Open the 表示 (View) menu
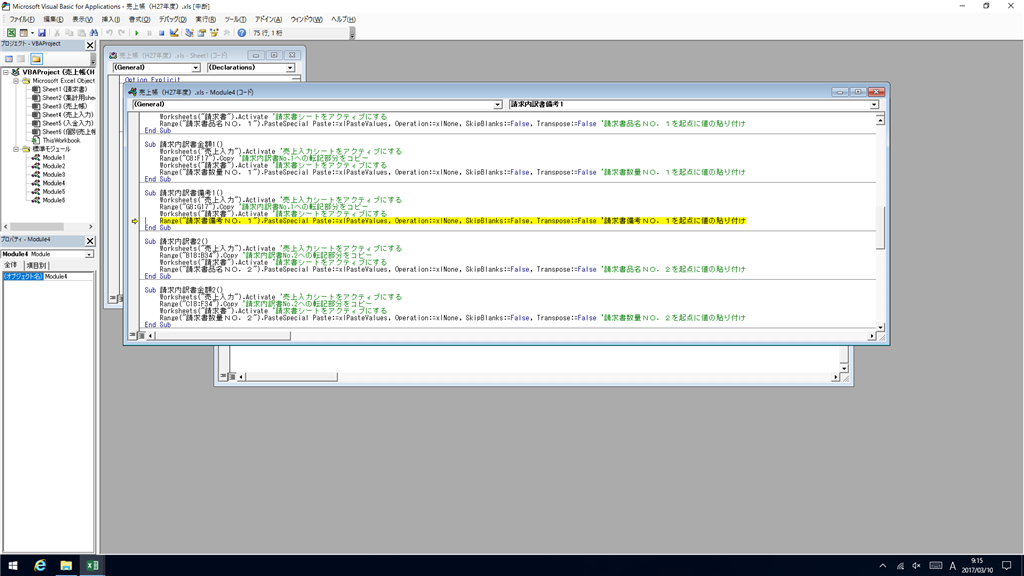Viewport: 1024px width, 576px height. coord(82,20)
